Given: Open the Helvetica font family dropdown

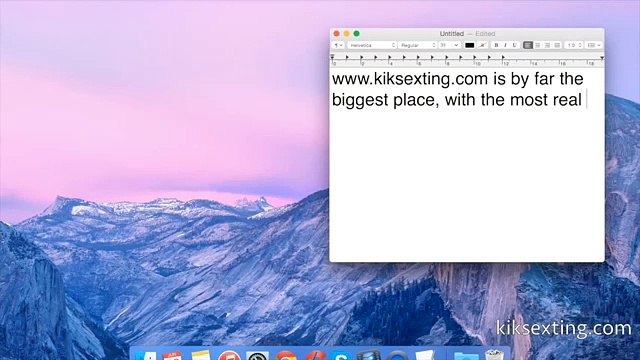Looking at the screenshot, I should pyautogui.click(x=372, y=45).
